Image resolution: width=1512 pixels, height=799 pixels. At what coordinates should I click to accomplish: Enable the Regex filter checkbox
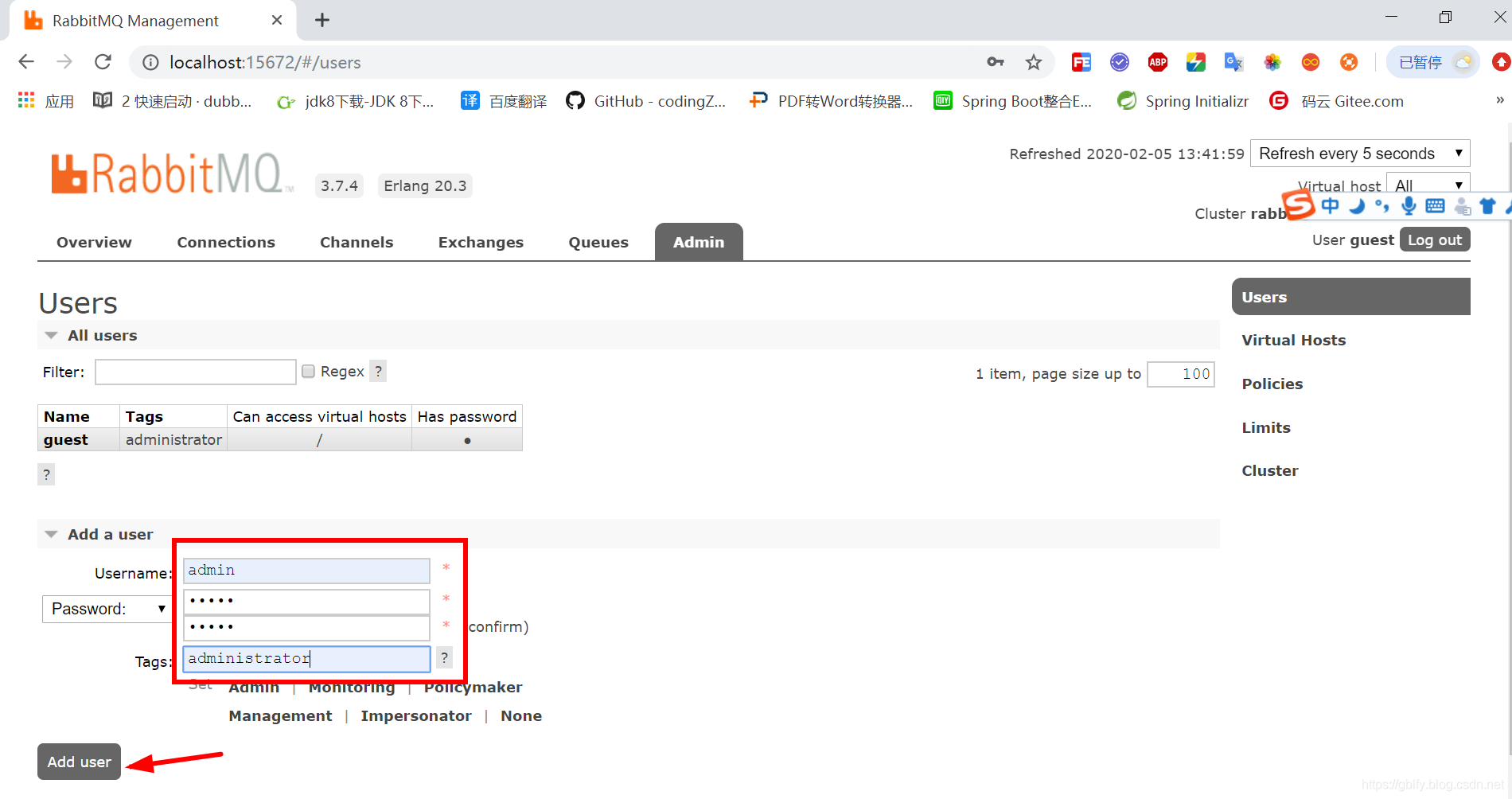pyautogui.click(x=309, y=372)
